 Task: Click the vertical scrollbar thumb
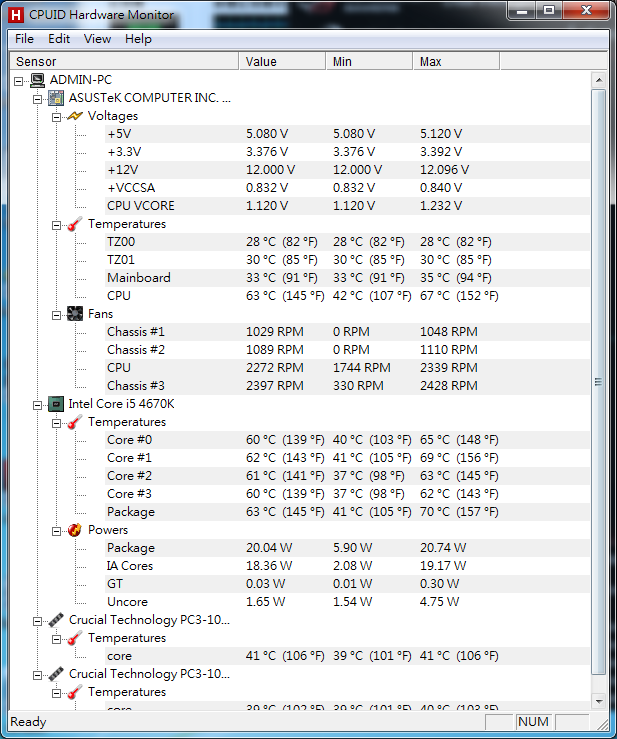click(x=599, y=382)
